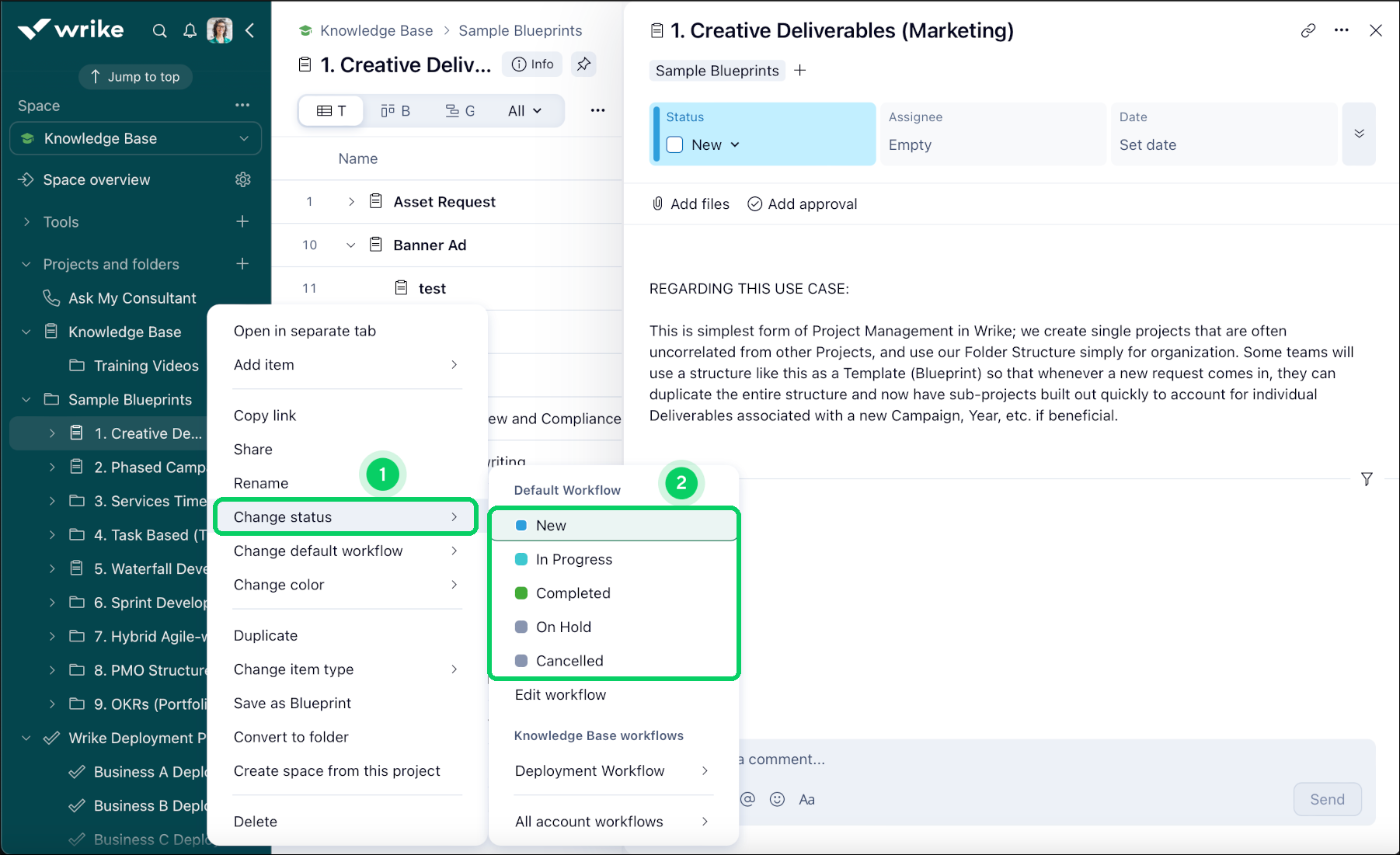Viewport: 1400px width, 855px height.
Task: Open notifications bell icon
Action: [190, 31]
